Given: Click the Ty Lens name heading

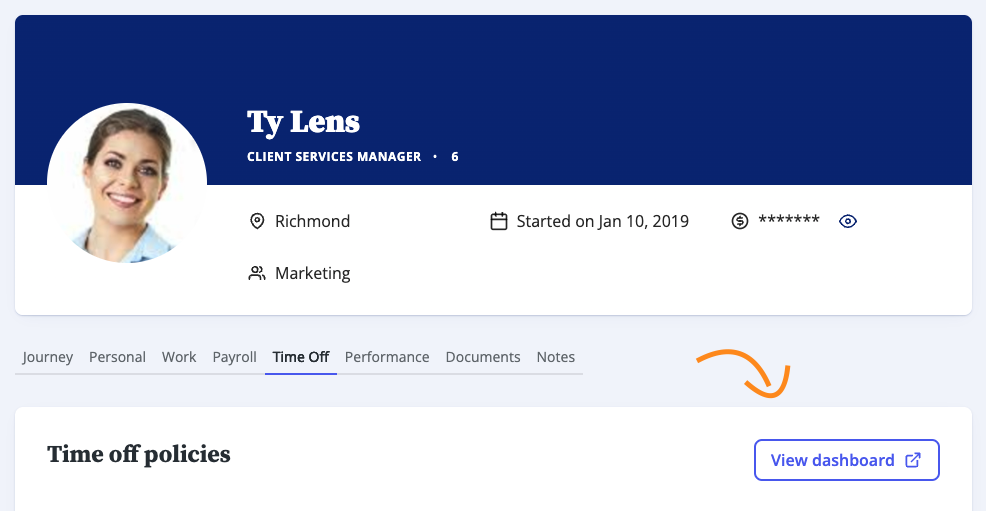Looking at the screenshot, I should (303, 122).
